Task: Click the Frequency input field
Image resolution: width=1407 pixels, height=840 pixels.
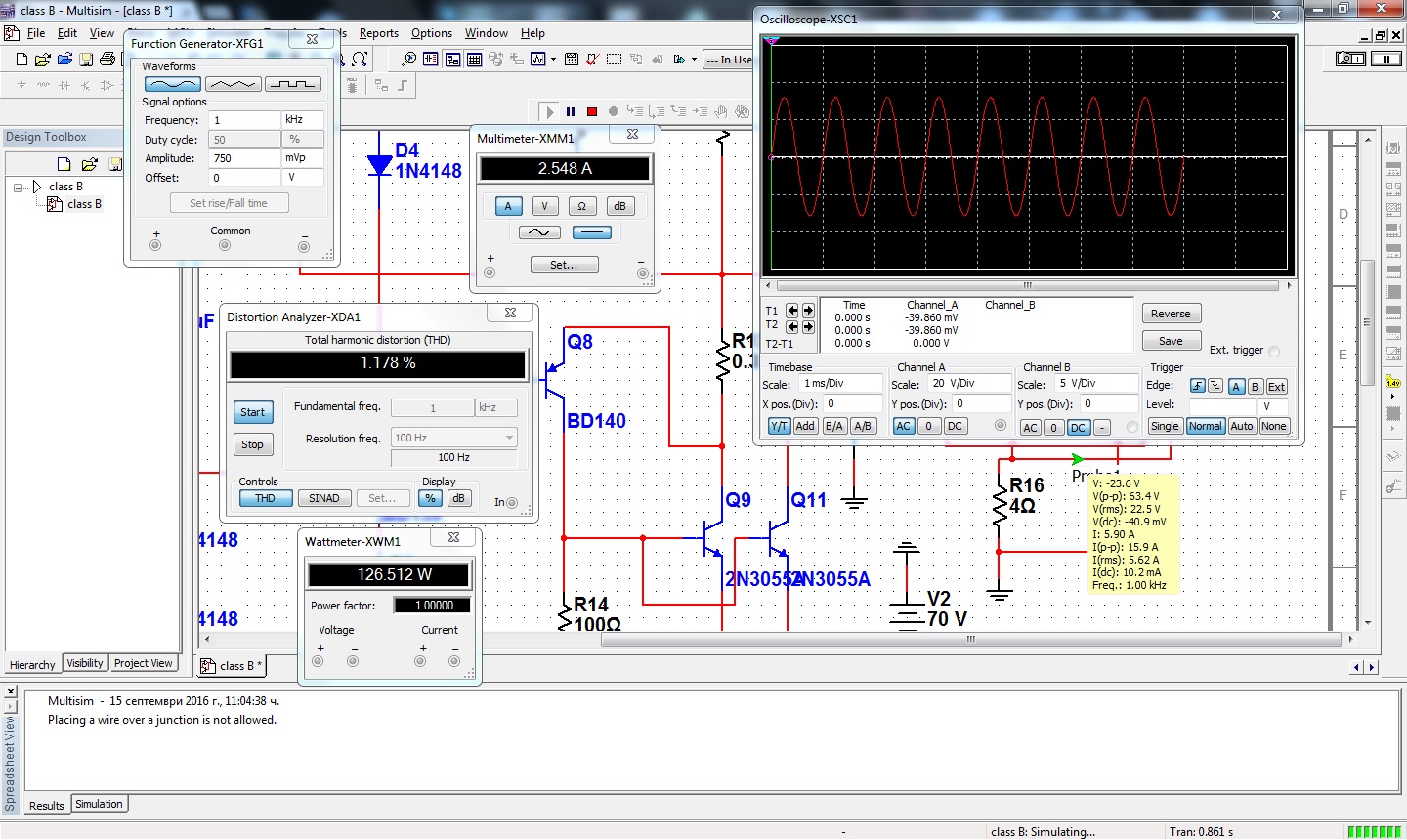Action: pos(245,120)
